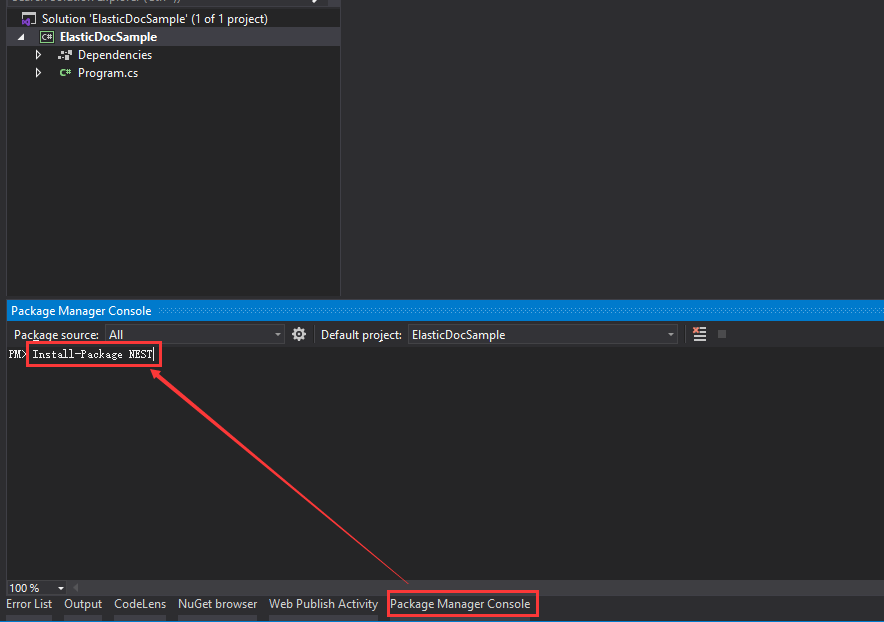
Task: Switch to the Error List tab
Action: [x=29, y=604]
